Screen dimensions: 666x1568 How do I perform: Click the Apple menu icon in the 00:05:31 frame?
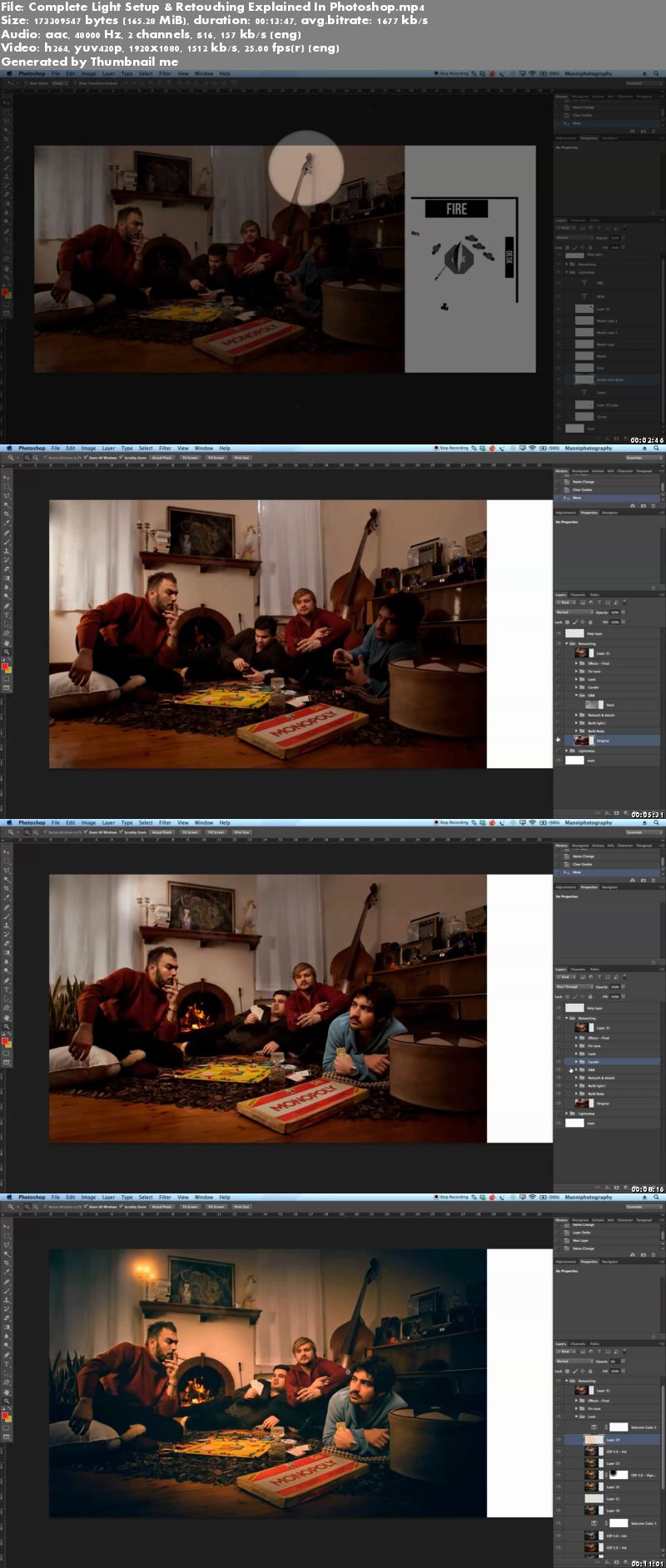click(9, 448)
